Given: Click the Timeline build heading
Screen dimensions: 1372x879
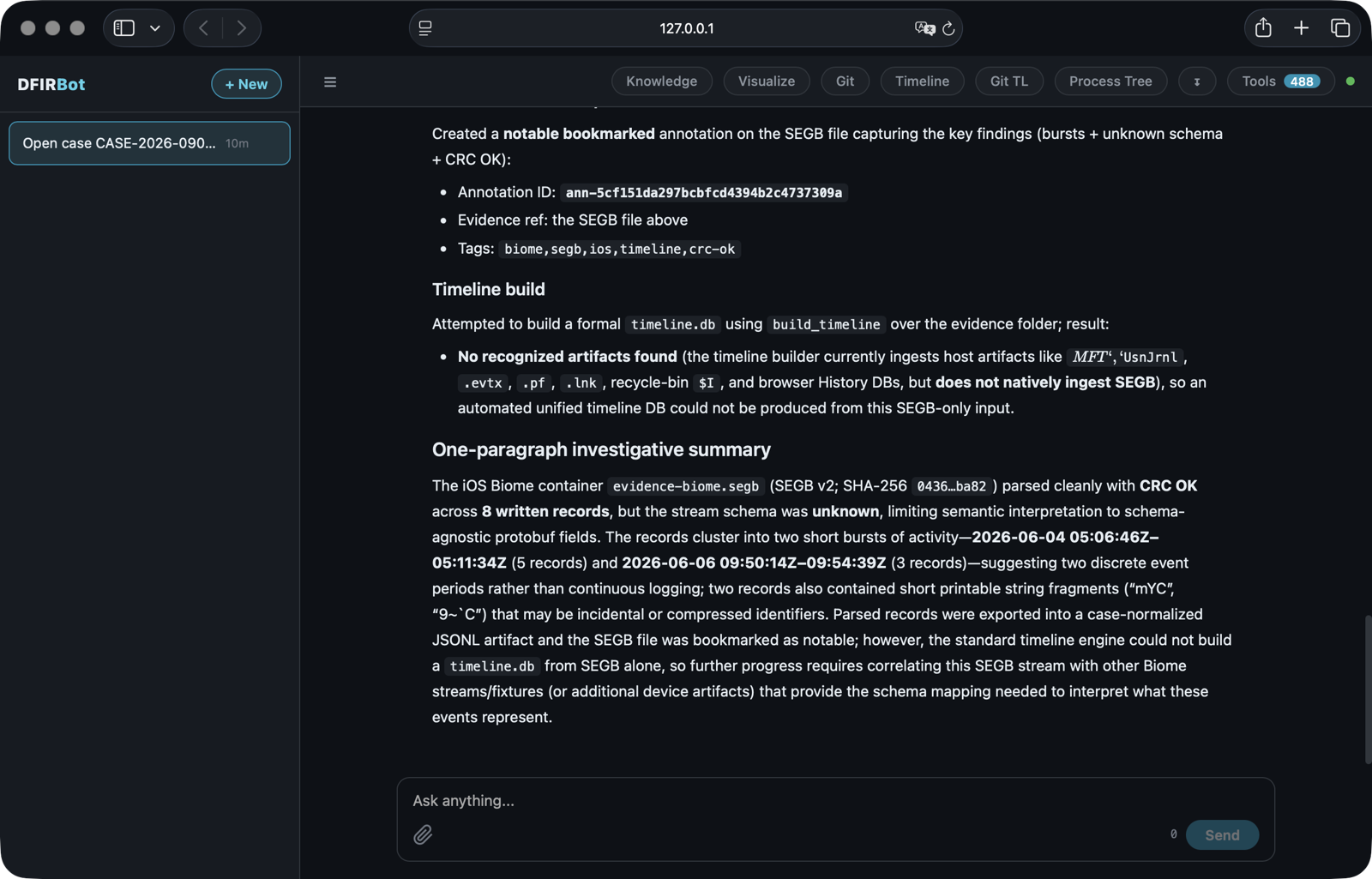Looking at the screenshot, I should [489, 289].
